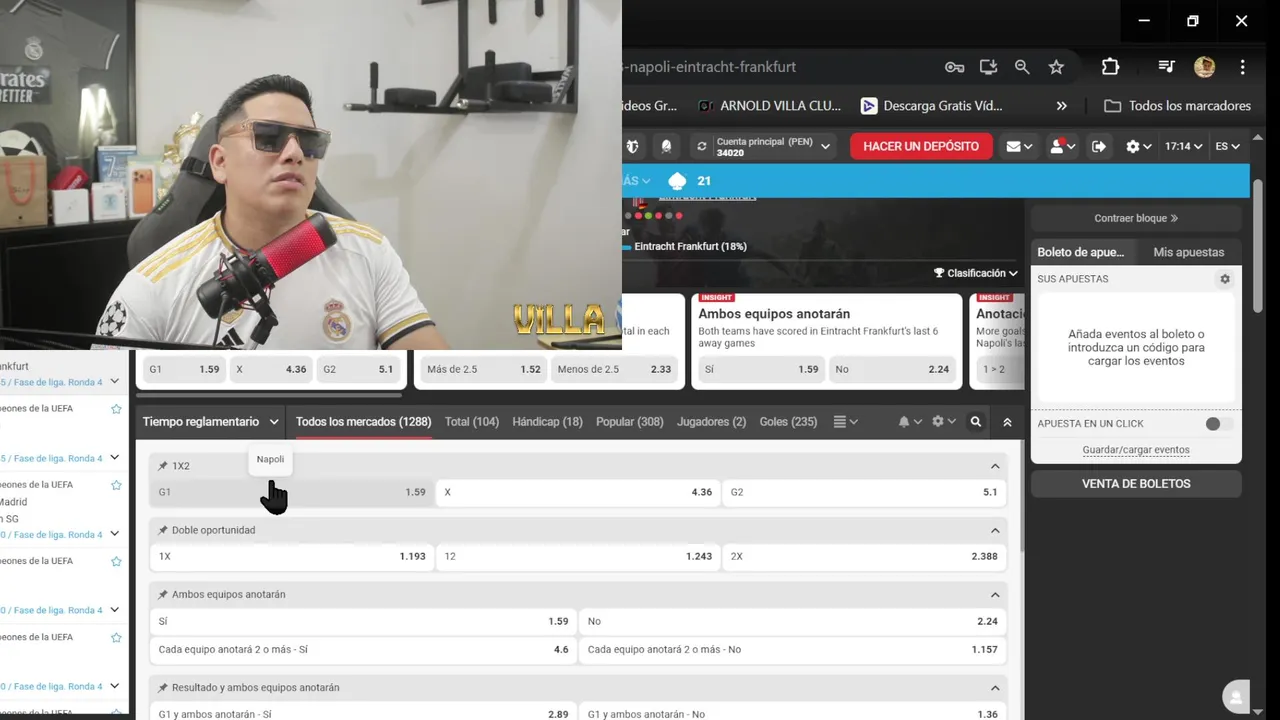Click the spade icon showing 21
The width and height of the screenshot is (1280, 720).
click(x=677, y=181)
